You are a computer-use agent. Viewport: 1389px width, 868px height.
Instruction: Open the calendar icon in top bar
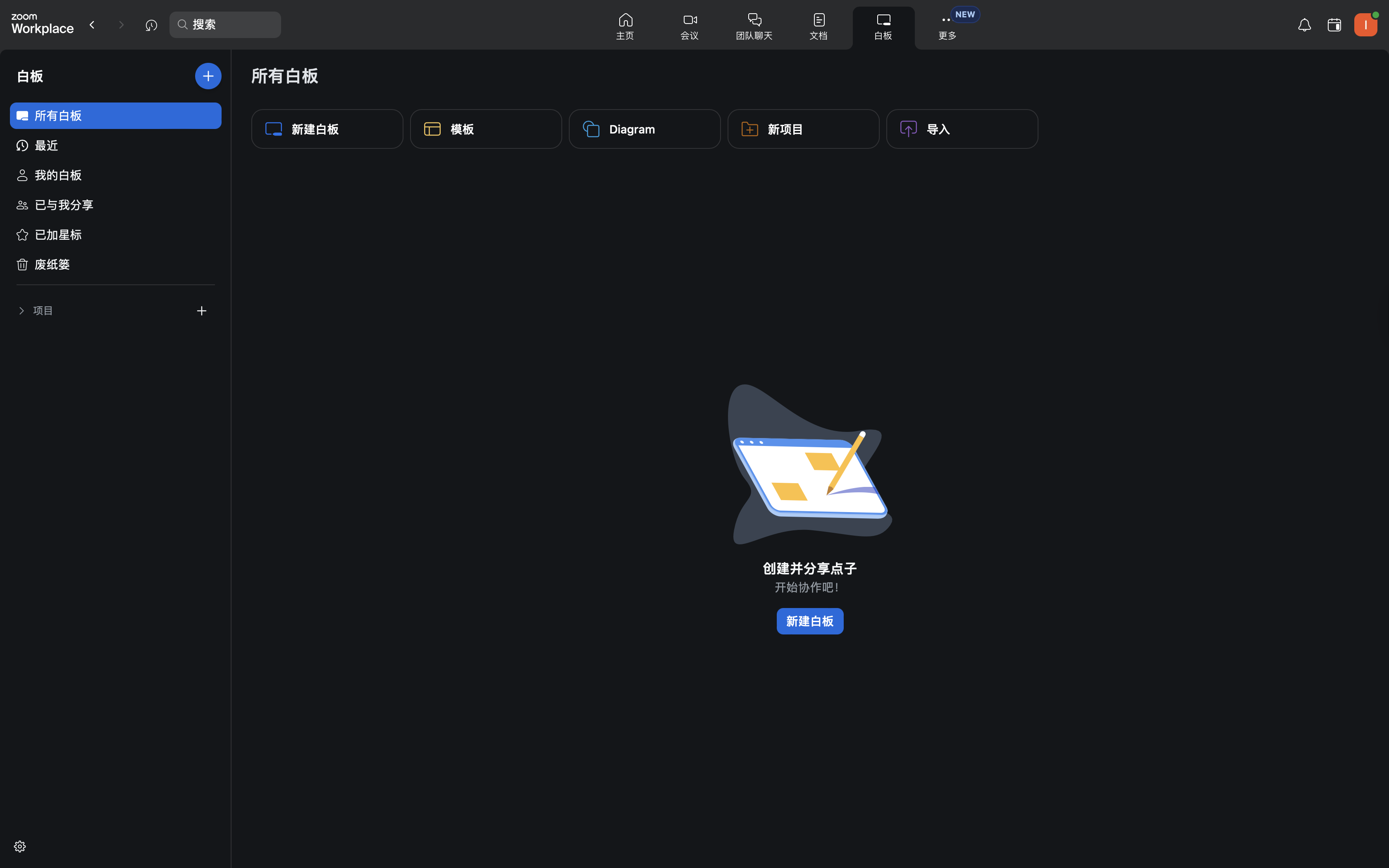[x=1334, y=25]
